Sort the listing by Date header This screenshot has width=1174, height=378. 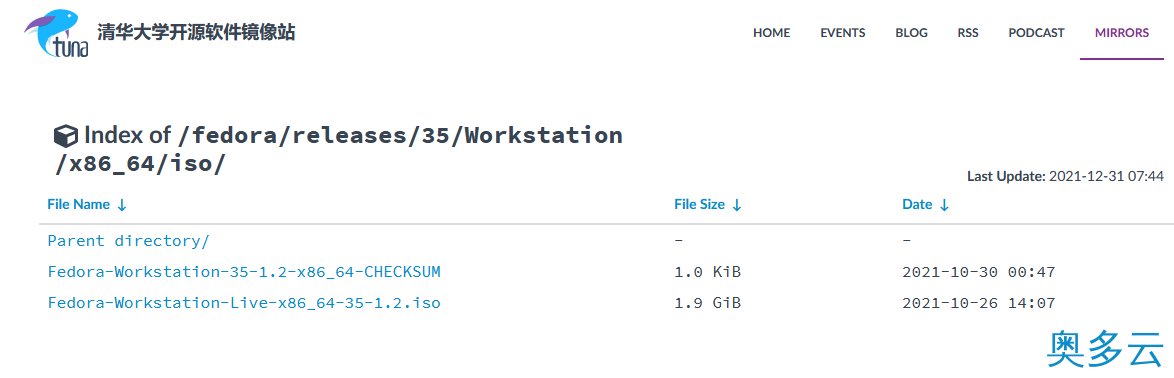click(917, 204)
